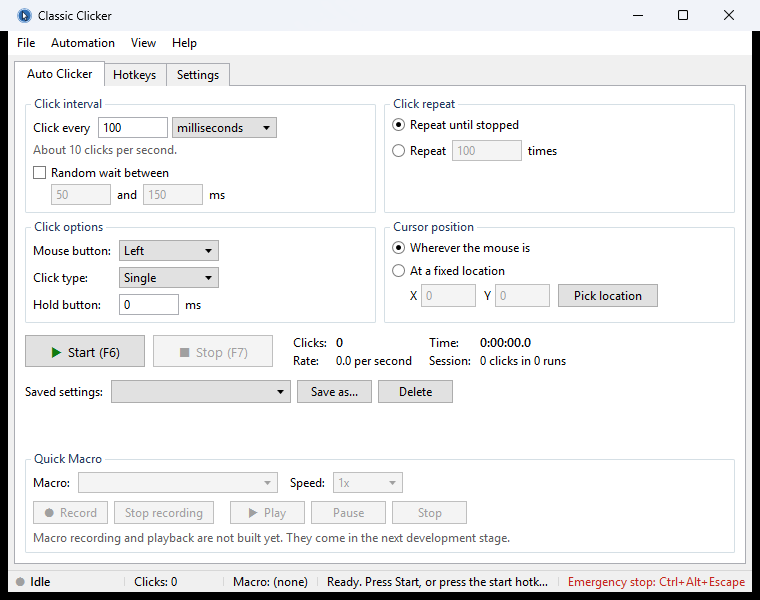Click the Click every interval field
The height and width of the screenshot is (600, 760).
(133, 127)
